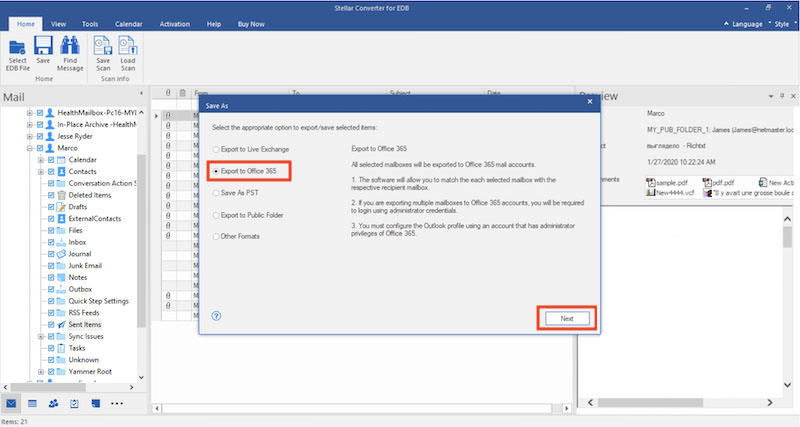This screenshot has width=800, height=427.
Task: Expand the Calendar folder node
Action: (41, 160)
